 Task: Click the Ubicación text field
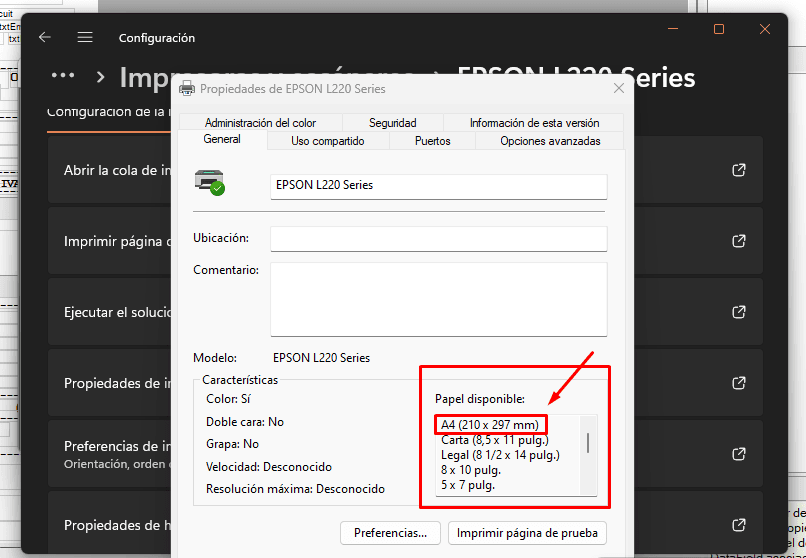coord(438,239)
